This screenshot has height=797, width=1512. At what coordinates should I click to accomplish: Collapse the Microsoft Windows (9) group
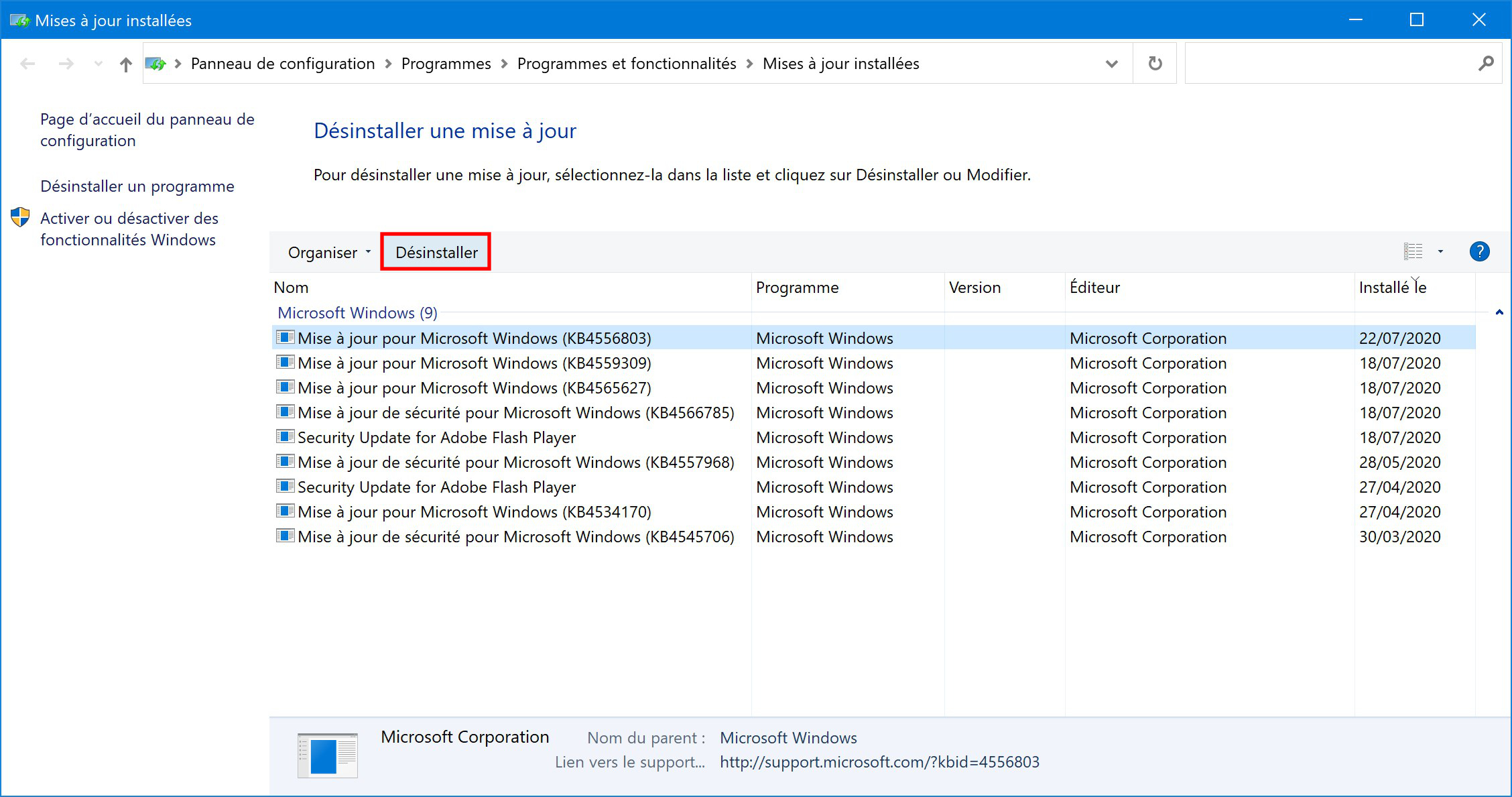click(1499, 312)
